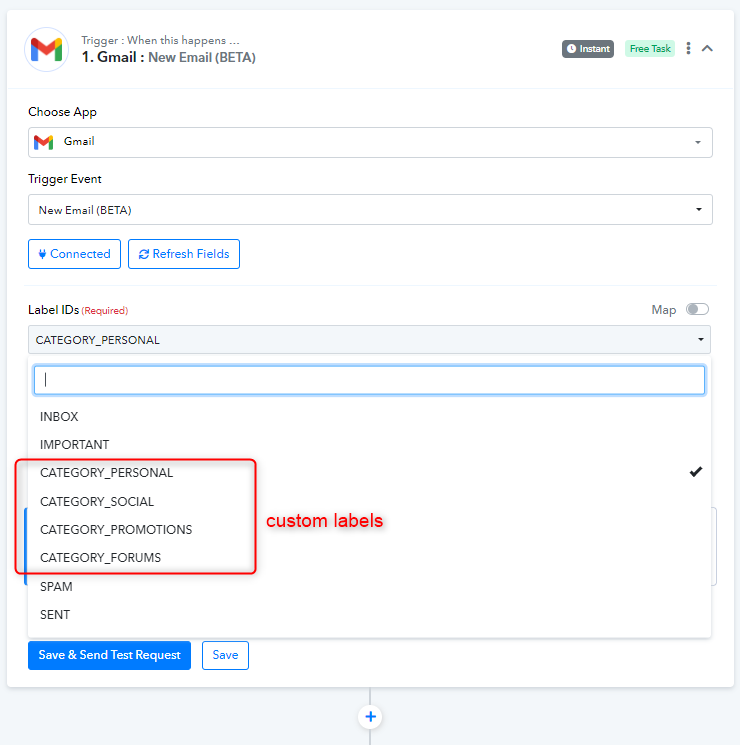This screenshot has height=745, width=740.
Task: Click the Gmail icon in Choose App field
Action: pyautogui.click(x=43, y=142)
